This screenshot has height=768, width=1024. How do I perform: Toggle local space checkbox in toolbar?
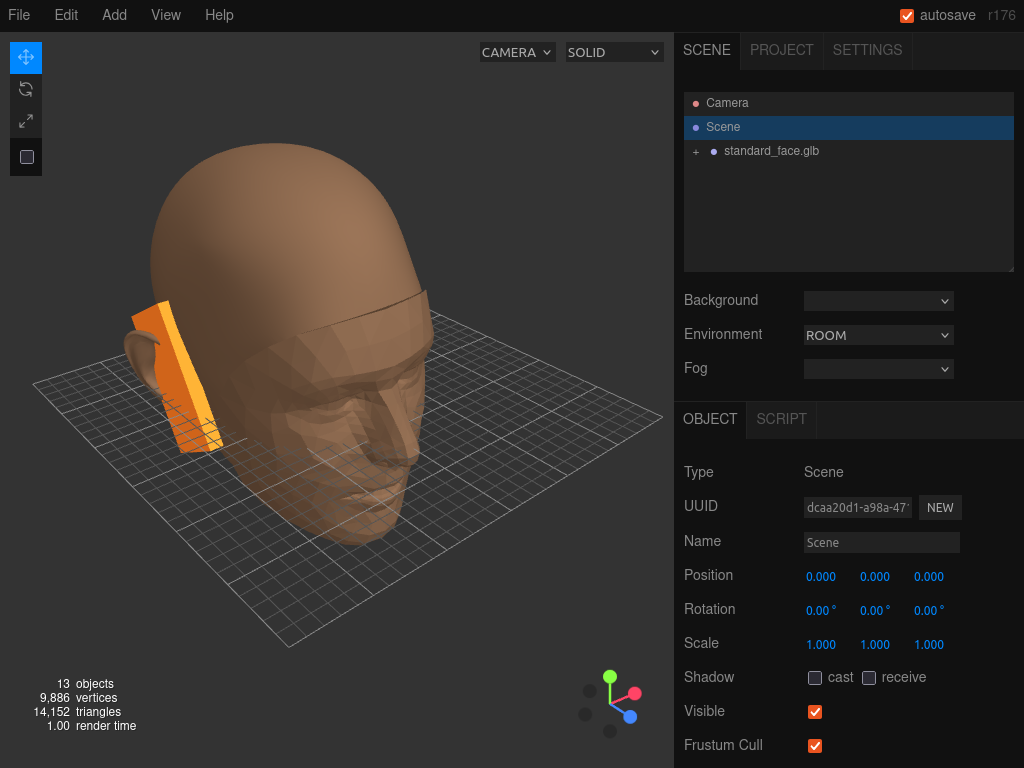(x=27, y=157)
